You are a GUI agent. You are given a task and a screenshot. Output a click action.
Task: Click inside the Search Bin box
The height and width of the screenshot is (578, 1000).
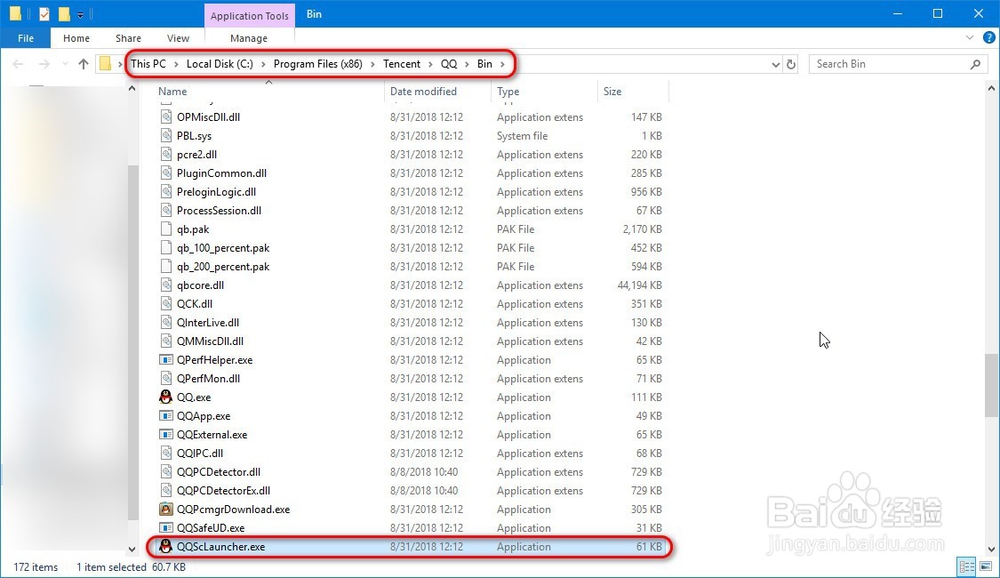coord(890,63)
